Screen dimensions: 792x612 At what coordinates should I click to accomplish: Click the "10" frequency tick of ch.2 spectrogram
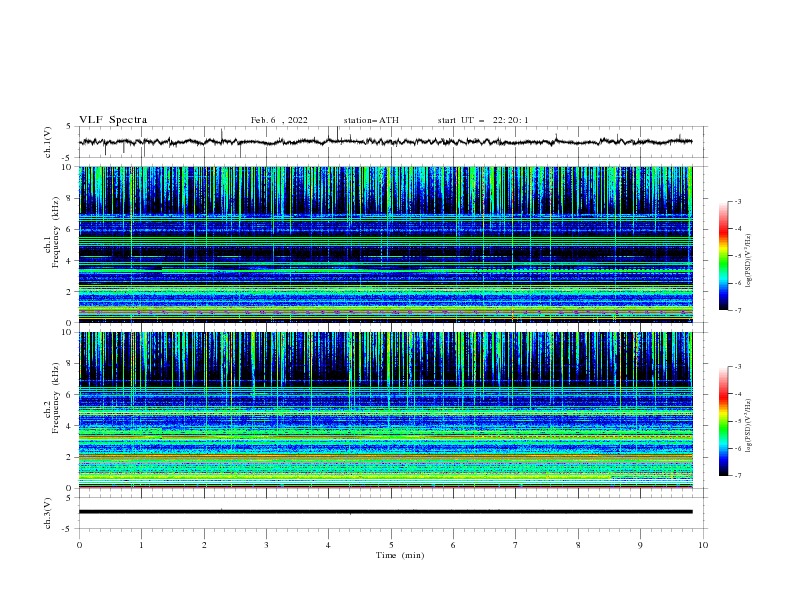[x=67, y=332]
